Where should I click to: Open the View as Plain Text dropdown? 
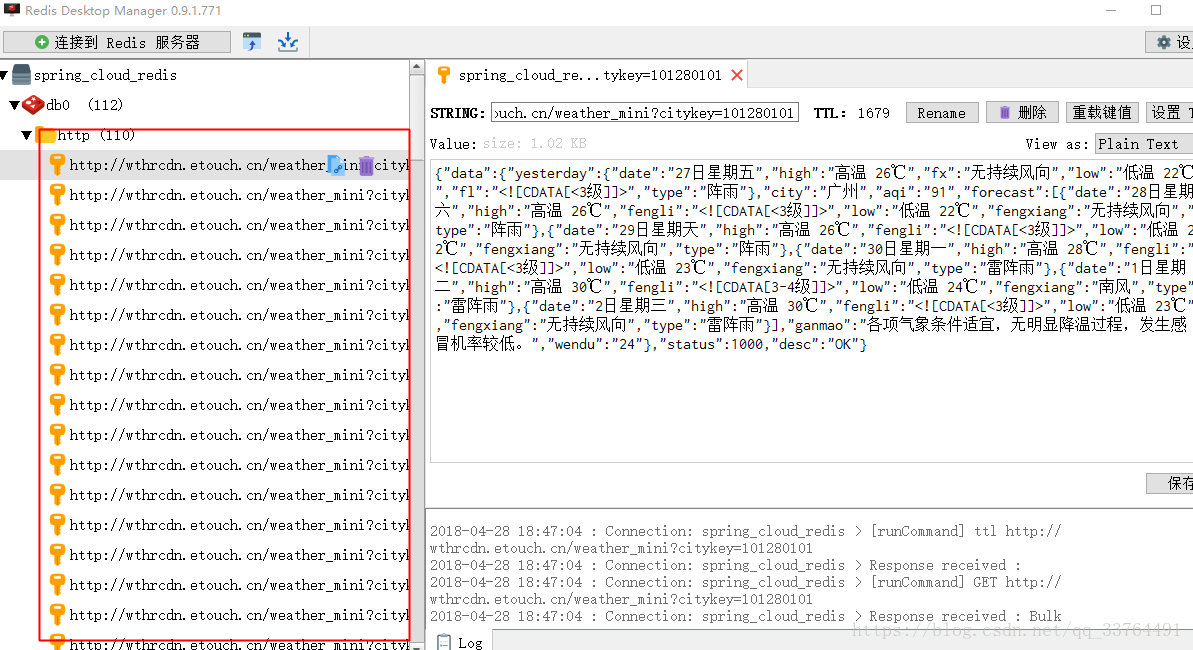1144,144
